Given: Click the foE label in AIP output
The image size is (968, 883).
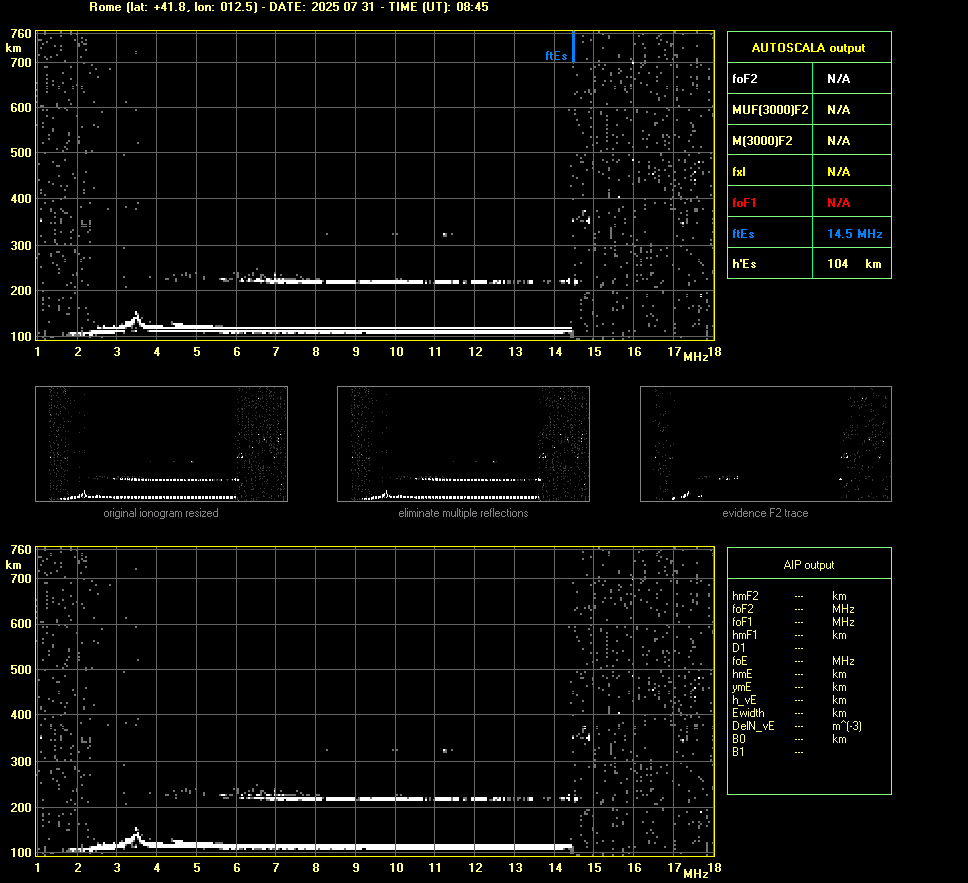Looking at the screenshot, I should (x=740, y=661).
